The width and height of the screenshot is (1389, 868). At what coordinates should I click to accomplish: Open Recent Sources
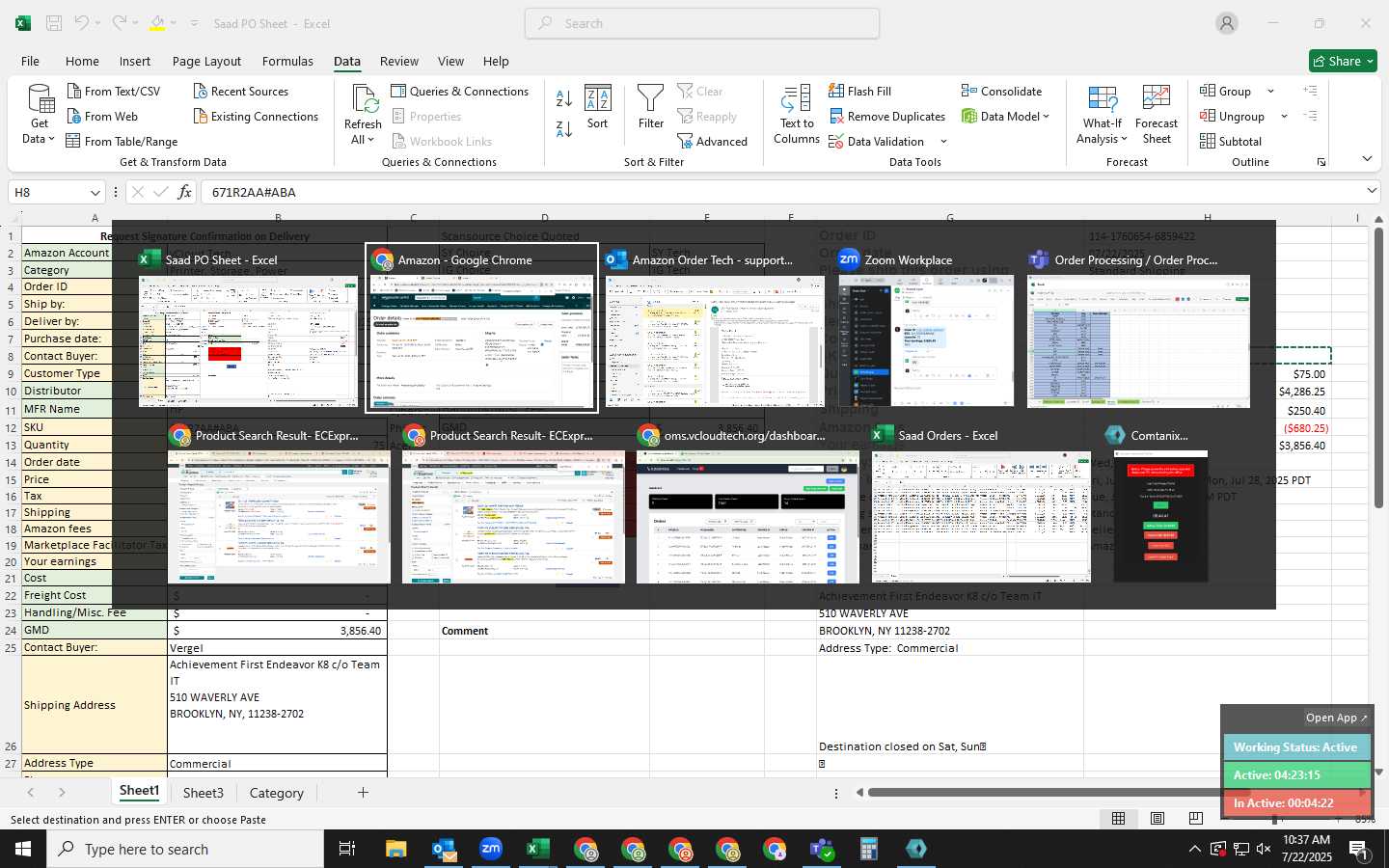[x=240, y=92]
